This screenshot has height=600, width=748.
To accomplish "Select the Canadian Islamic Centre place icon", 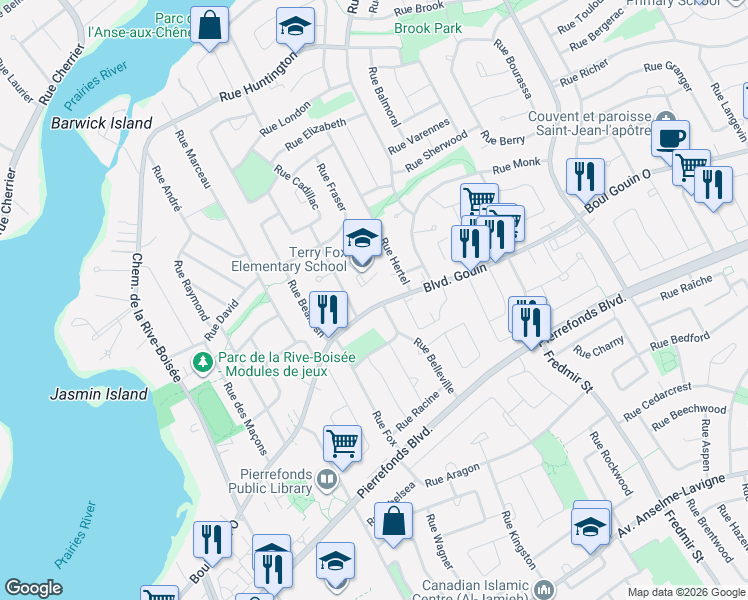I will tap(545, 590).
